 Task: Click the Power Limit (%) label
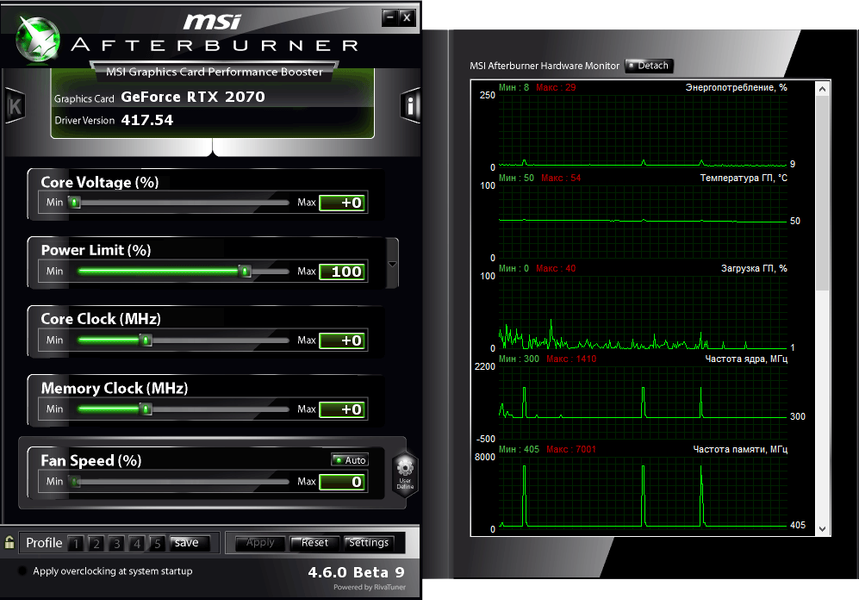point(96,250)
